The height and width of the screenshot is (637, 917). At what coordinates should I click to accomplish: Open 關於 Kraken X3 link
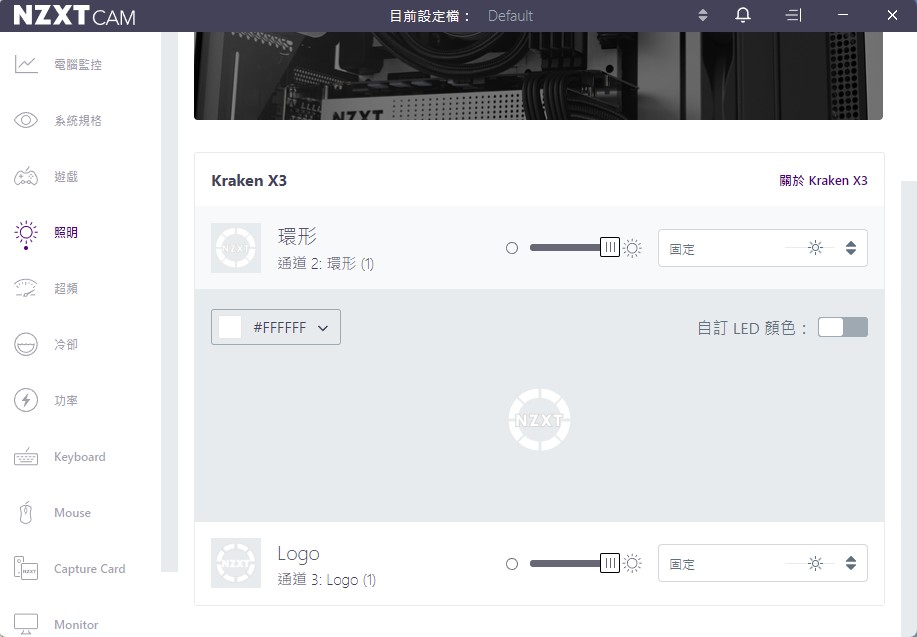pyautogui.click(x=823, y=181)
